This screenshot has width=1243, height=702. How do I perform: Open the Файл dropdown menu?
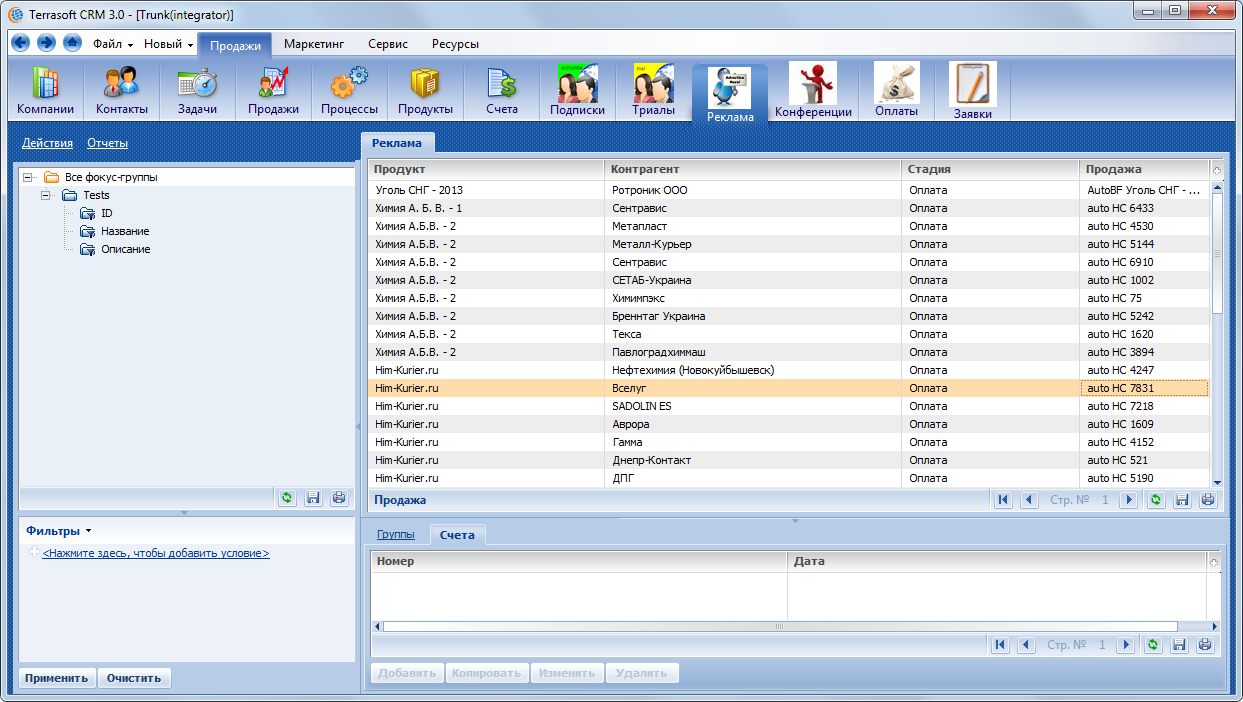point(113,44)
